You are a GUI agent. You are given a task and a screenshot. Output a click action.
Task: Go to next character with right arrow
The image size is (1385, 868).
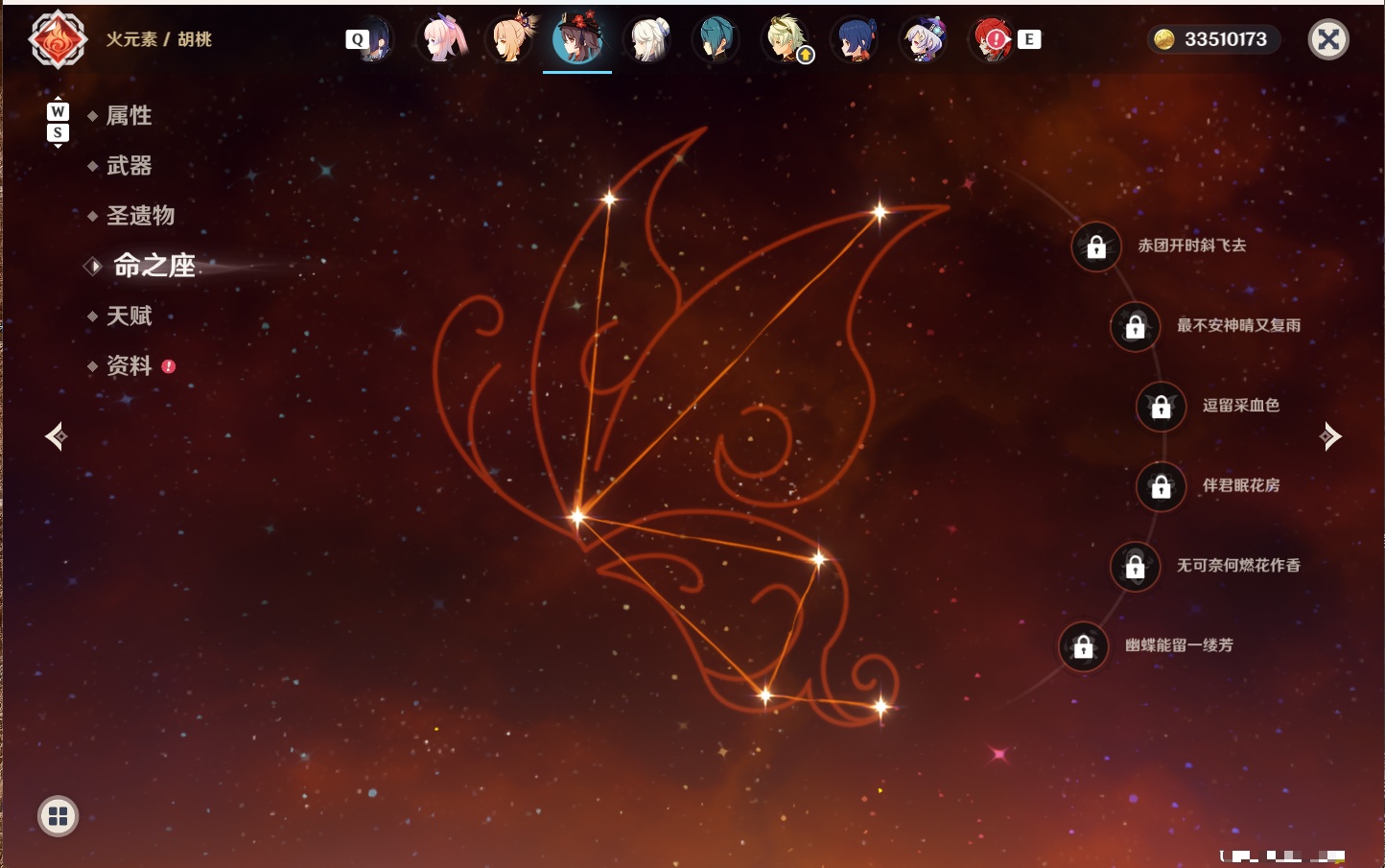point(1330,436)
